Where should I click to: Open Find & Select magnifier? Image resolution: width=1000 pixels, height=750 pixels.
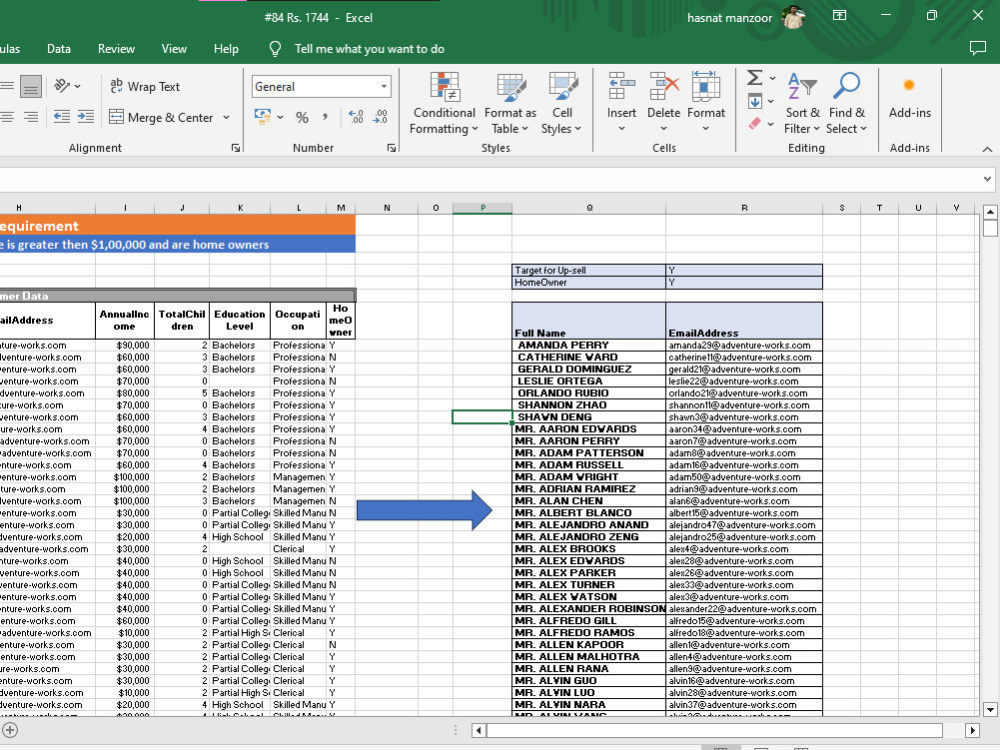tap(846, 103)
